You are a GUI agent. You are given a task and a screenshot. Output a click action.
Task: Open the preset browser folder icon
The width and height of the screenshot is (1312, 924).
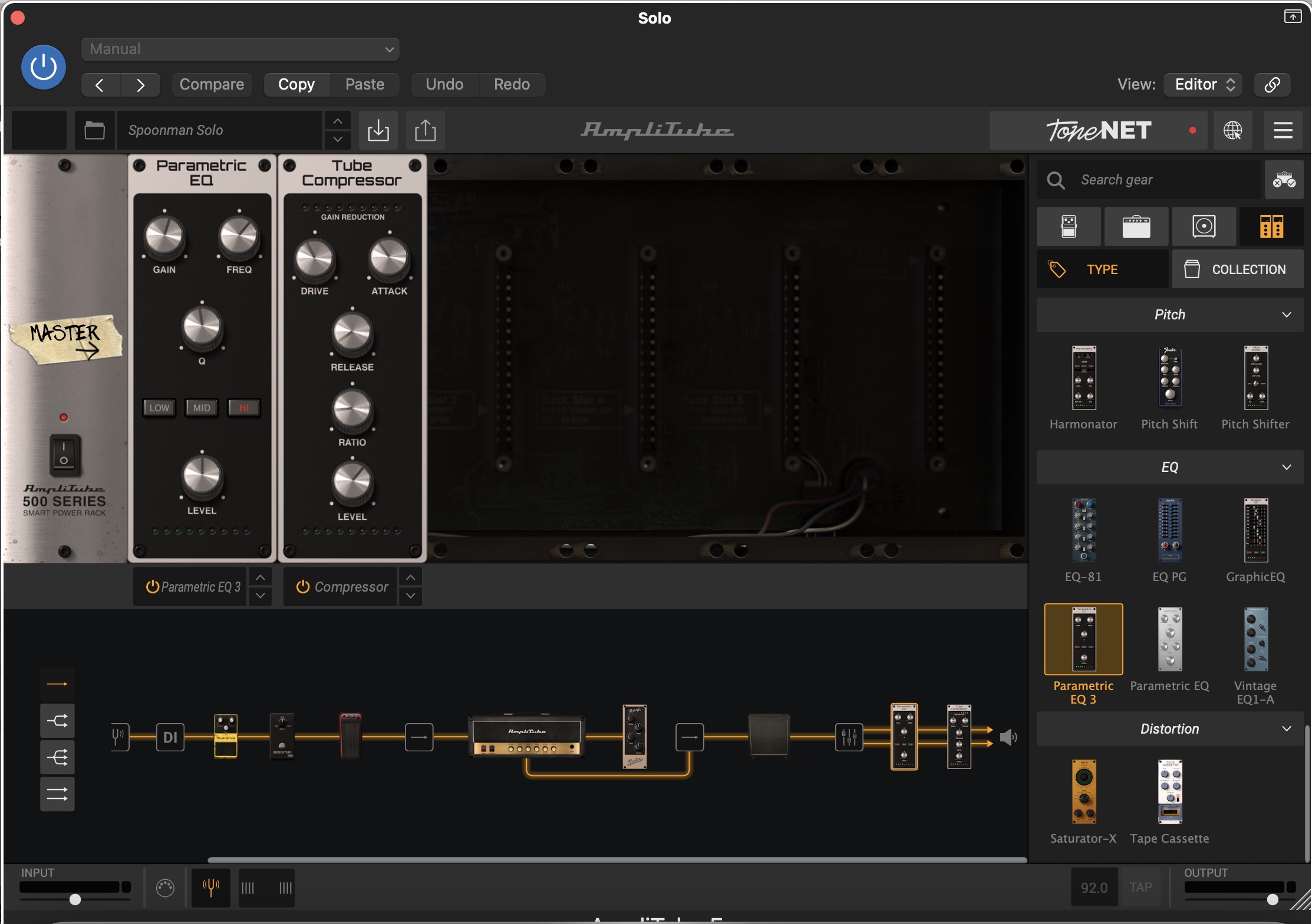click(94, 130)
